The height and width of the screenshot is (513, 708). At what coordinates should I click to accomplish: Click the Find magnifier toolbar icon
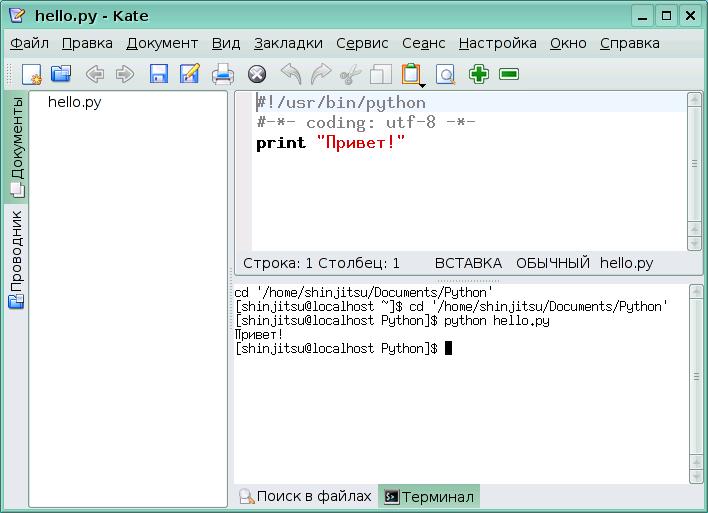[445, 74]
